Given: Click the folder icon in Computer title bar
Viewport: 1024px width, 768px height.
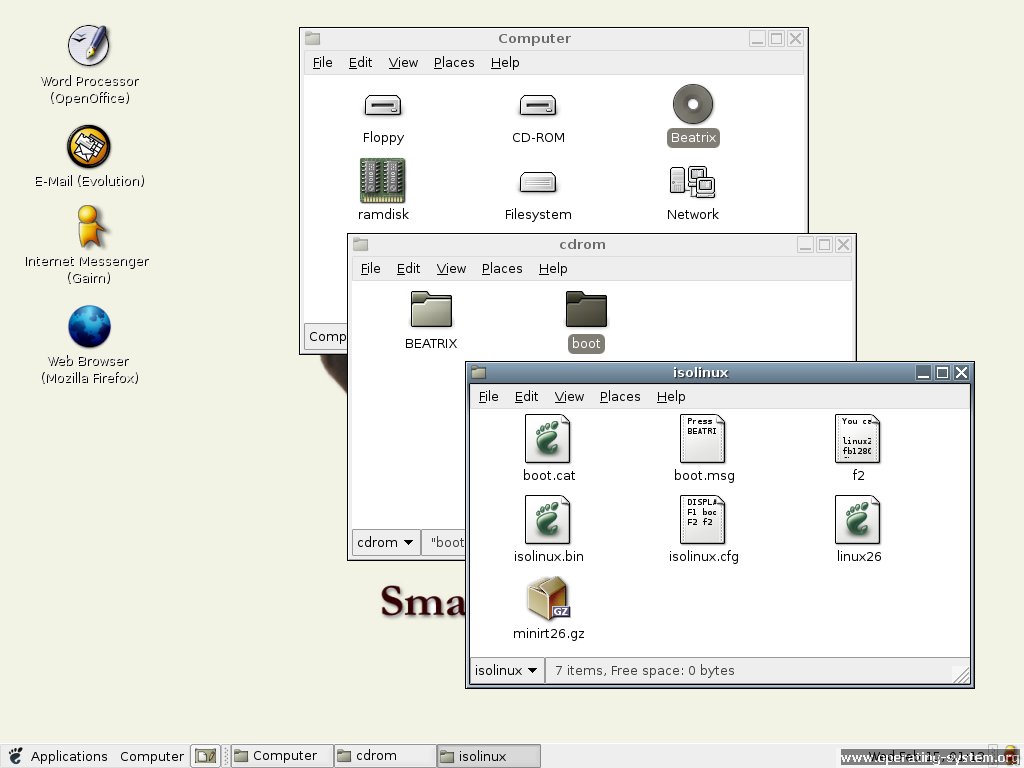Looking at the screenshot, I should coord(313,39).
